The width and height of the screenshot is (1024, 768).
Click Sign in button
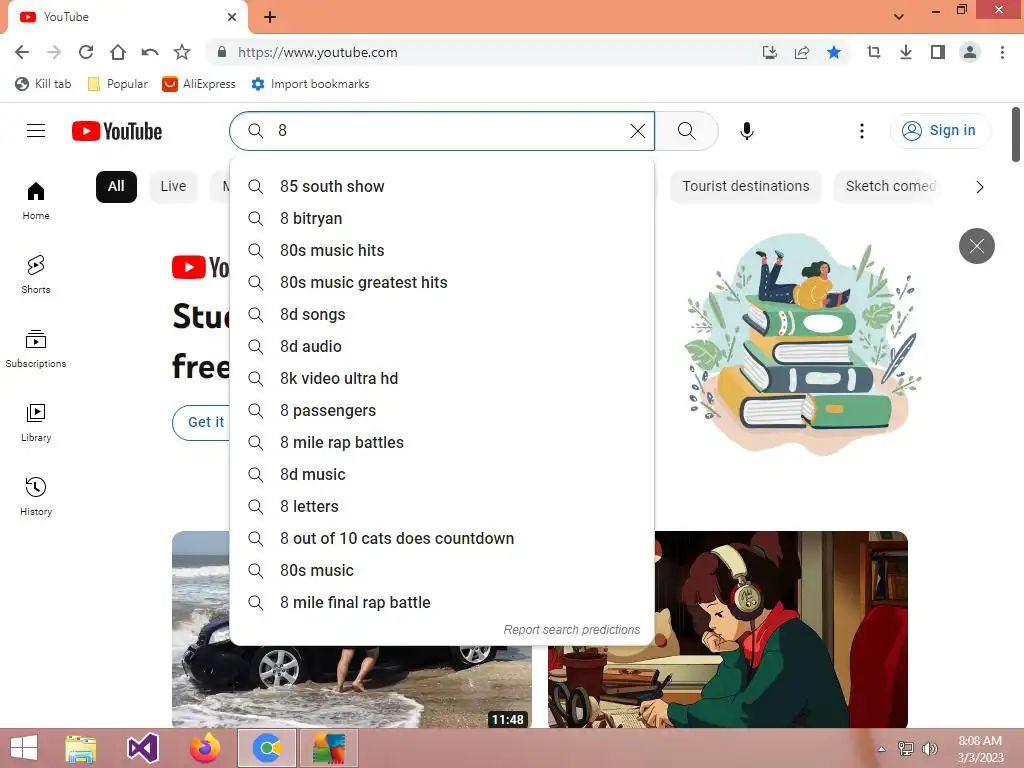click(x=940, y=131)
